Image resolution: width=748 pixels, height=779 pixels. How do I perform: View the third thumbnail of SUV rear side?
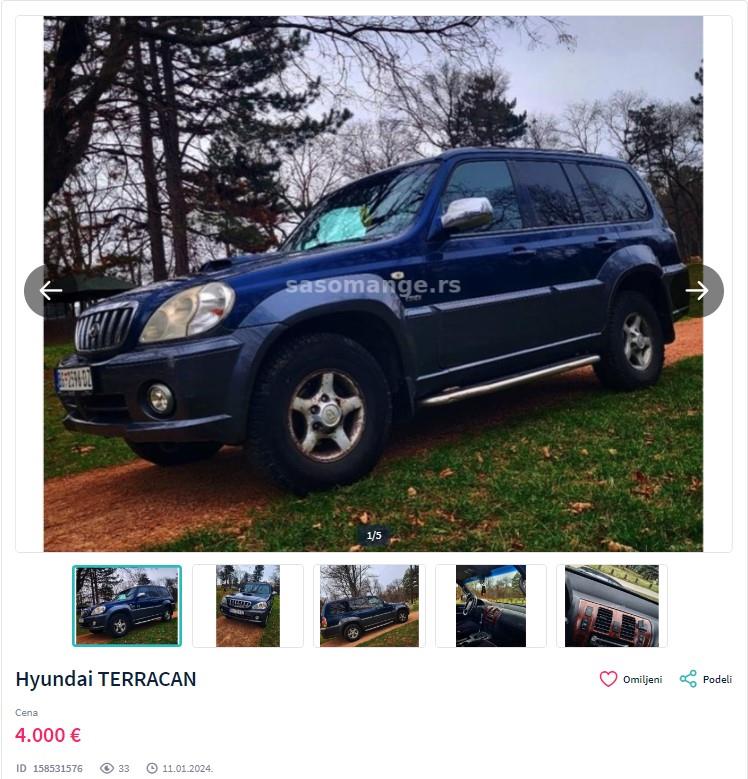click(x=369, y=606)
